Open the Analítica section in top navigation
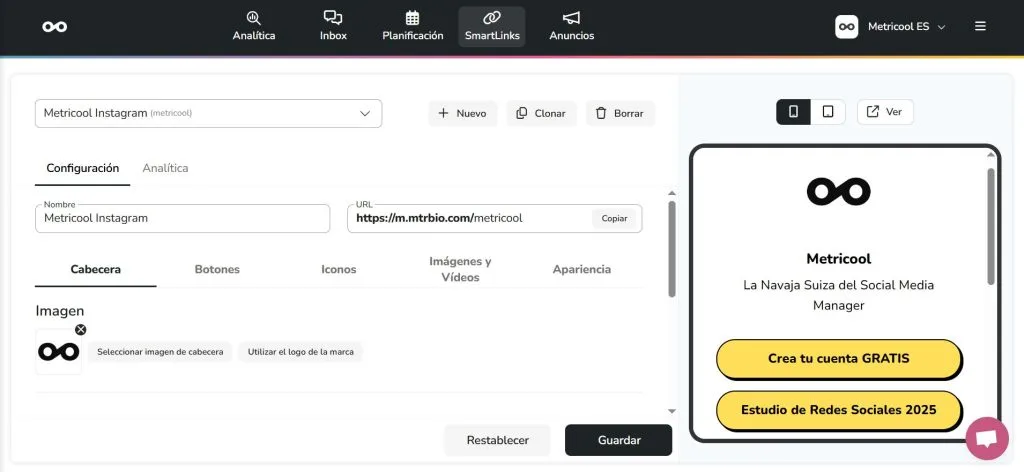Screen dimensions: 1024x472 (253, 26)
